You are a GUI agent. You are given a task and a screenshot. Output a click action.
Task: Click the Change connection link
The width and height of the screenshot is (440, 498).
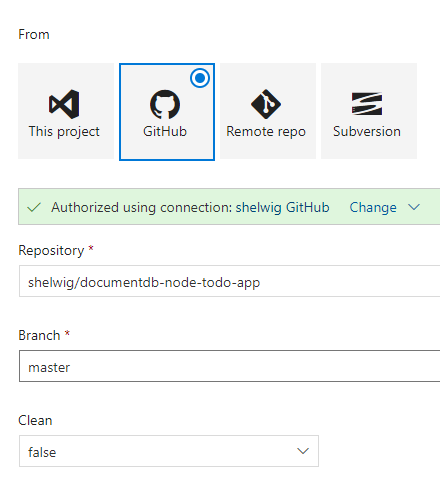pos(373,207)
